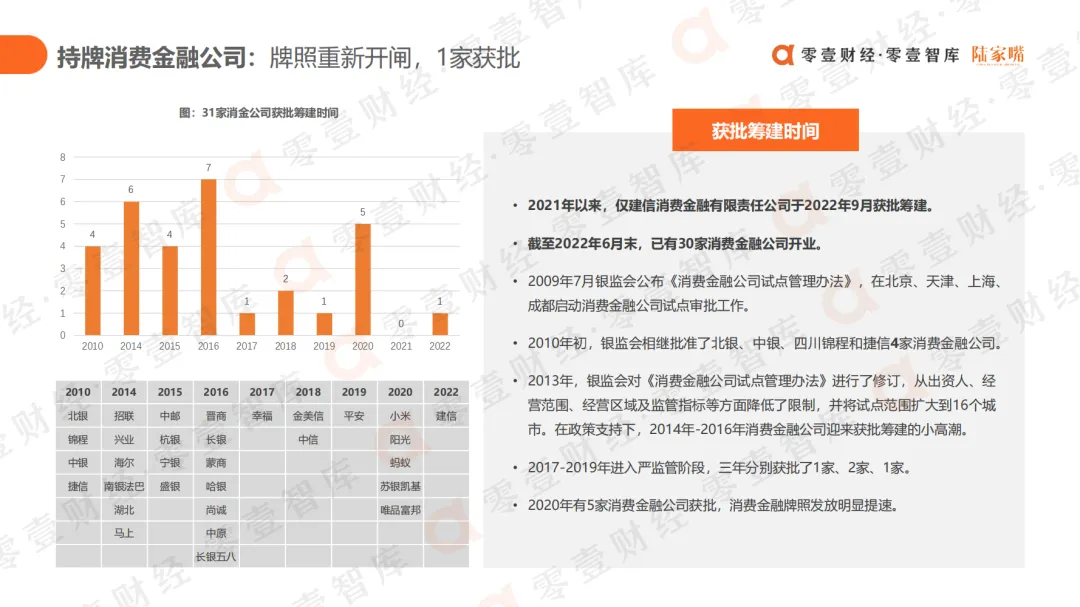The image size is (1080, 607).
Task: Click the 2014 bar in the chart
Action: 131,268
